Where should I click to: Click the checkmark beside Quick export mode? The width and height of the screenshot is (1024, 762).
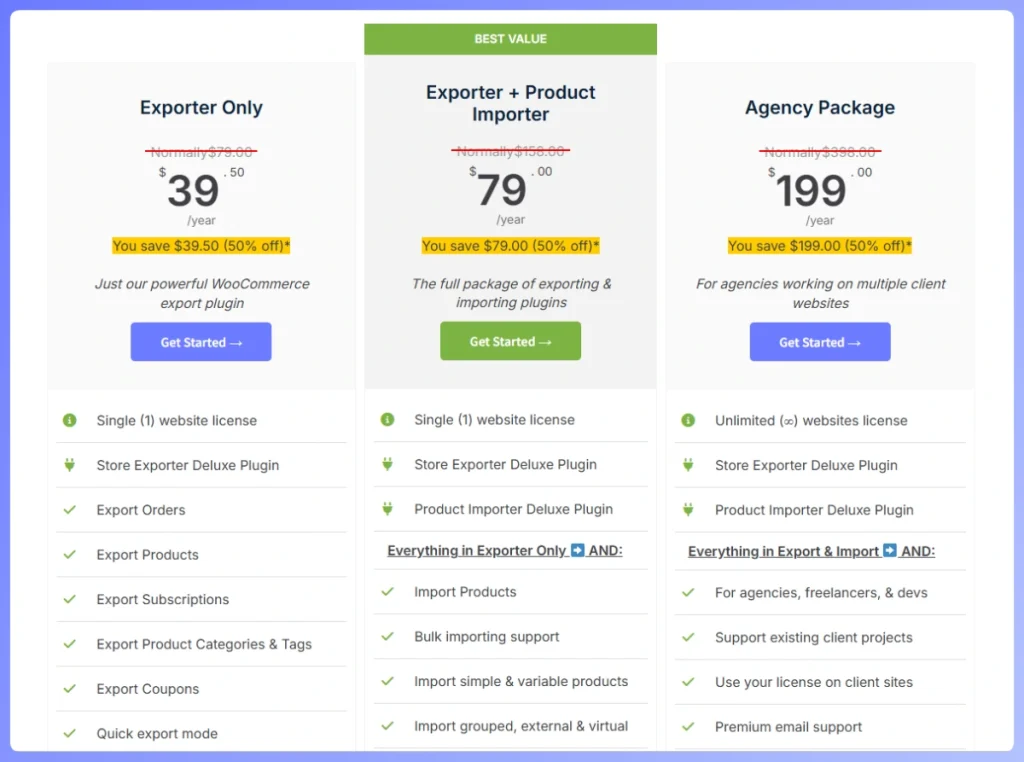click(x=68, y=733)
